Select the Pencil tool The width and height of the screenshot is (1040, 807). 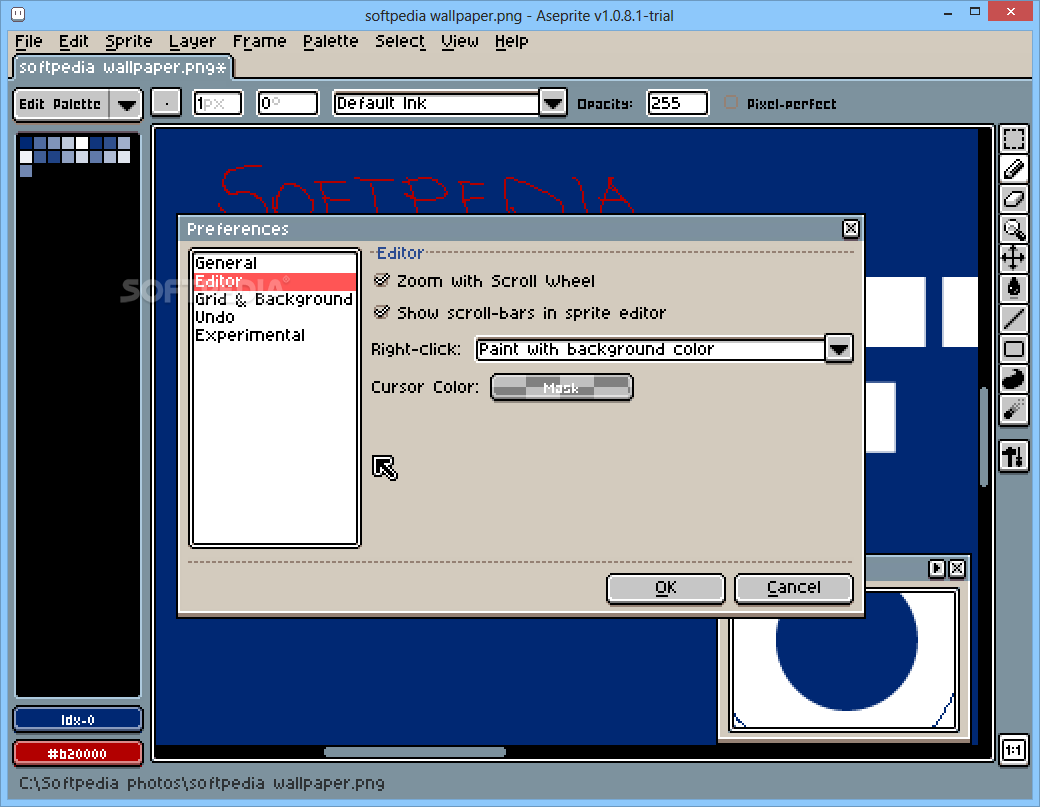coord(1013,169)
